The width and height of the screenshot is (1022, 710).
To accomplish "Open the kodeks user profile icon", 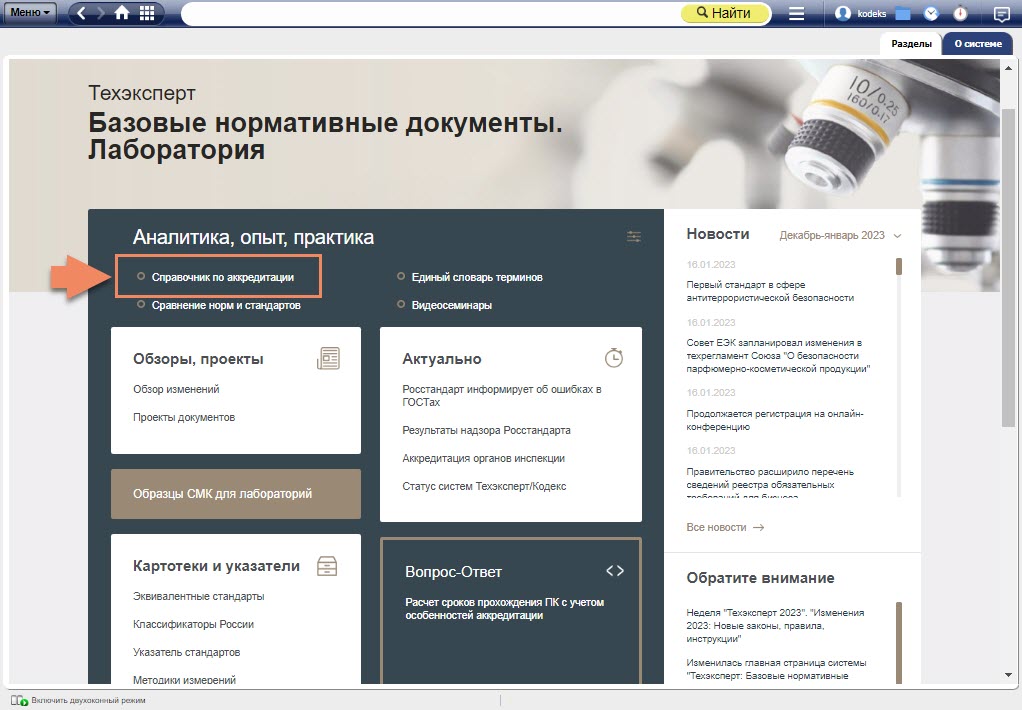I will 843,13.
